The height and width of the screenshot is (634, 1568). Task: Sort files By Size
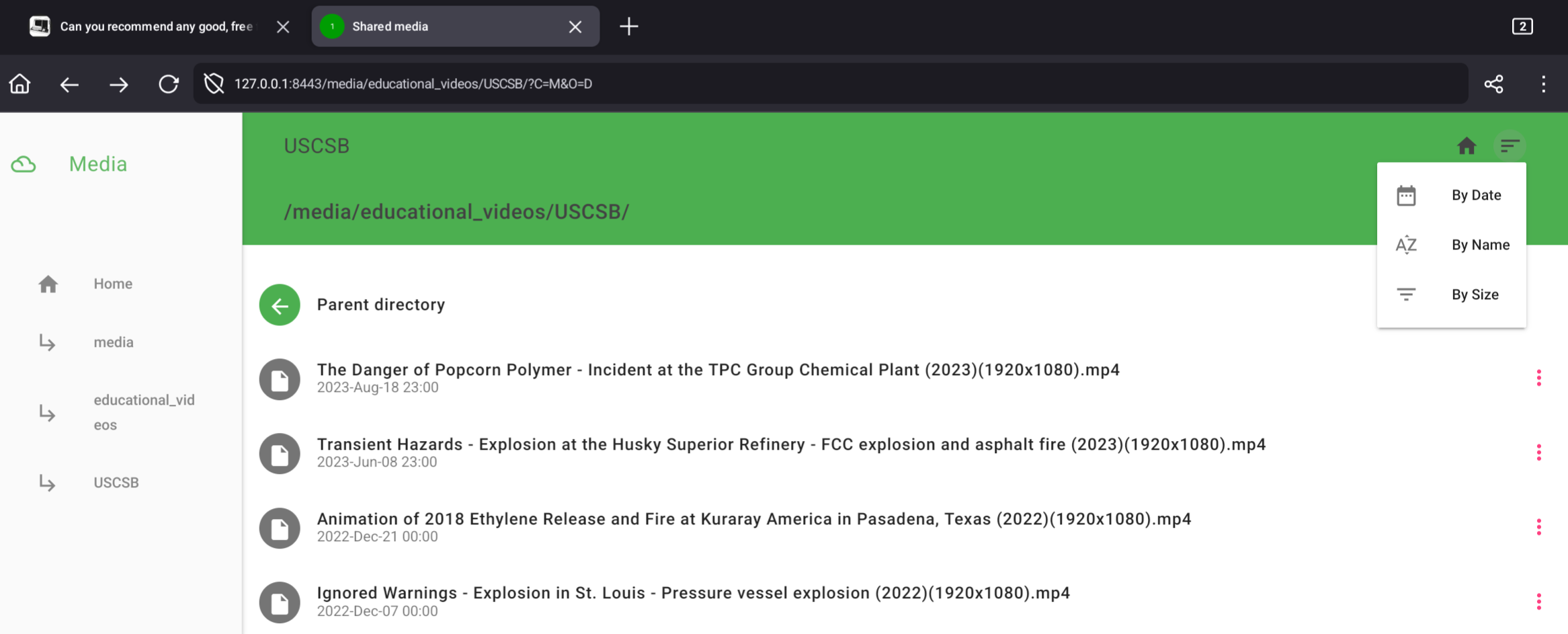1474,295
